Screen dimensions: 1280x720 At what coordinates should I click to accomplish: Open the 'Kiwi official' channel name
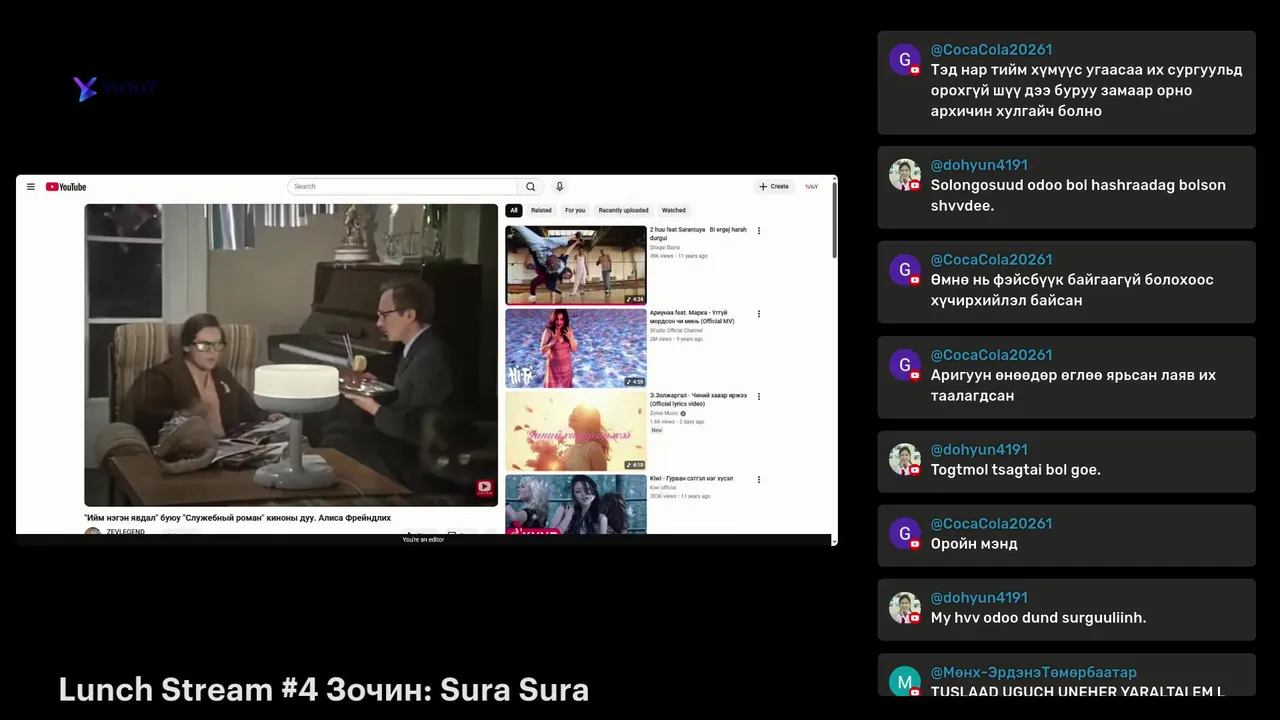[664, 488]
